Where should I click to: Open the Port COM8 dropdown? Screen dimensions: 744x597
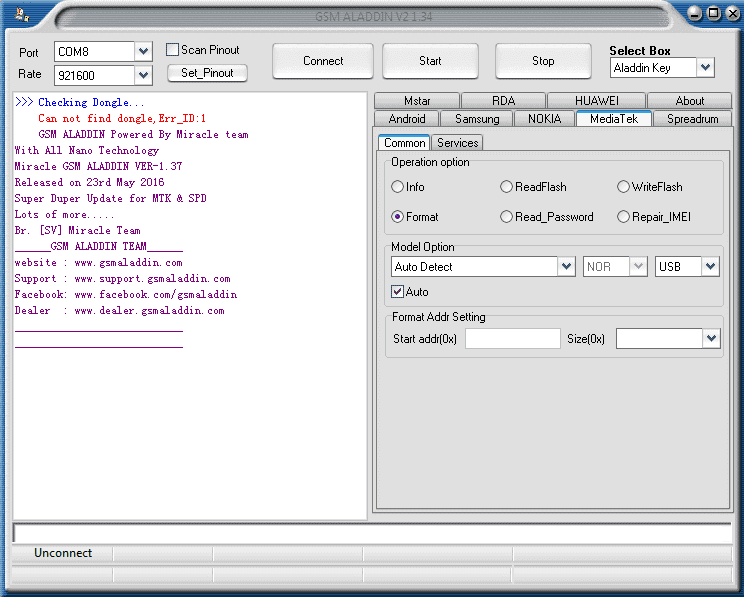(143, 51)
